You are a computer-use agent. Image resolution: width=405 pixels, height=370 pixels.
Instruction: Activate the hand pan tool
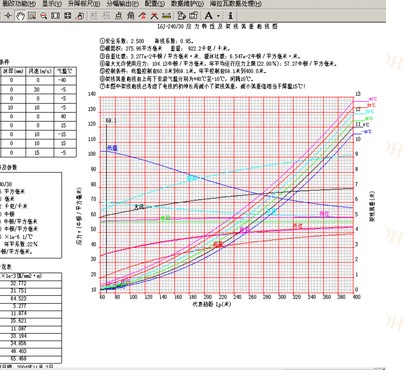point(21,15)
